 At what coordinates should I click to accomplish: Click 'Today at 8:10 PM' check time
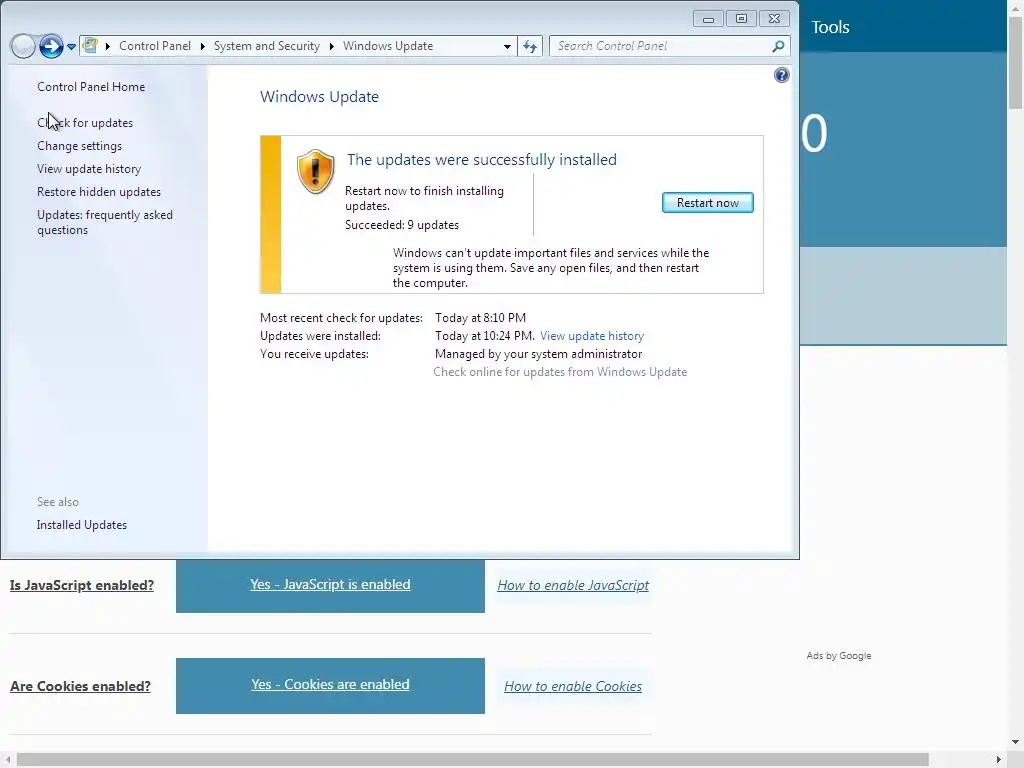click(480, 318)
